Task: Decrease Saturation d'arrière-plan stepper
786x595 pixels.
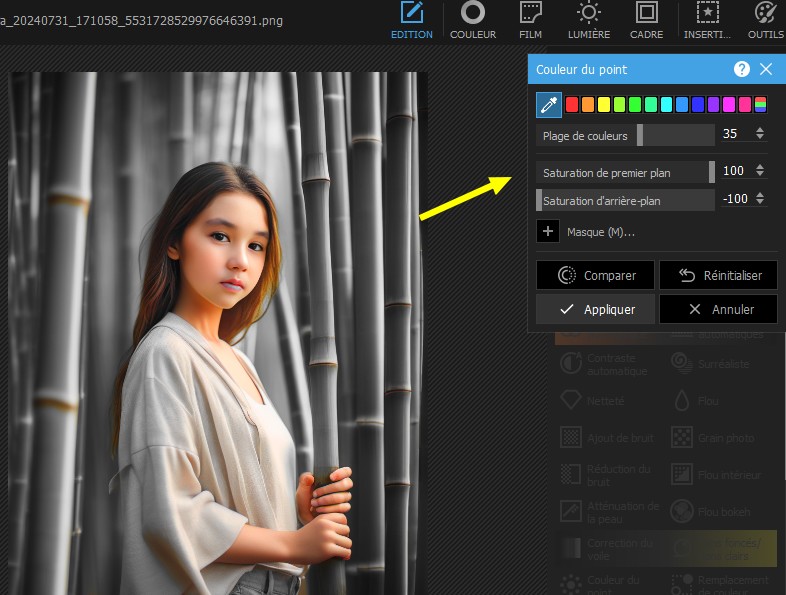Action: coord(760,202)
